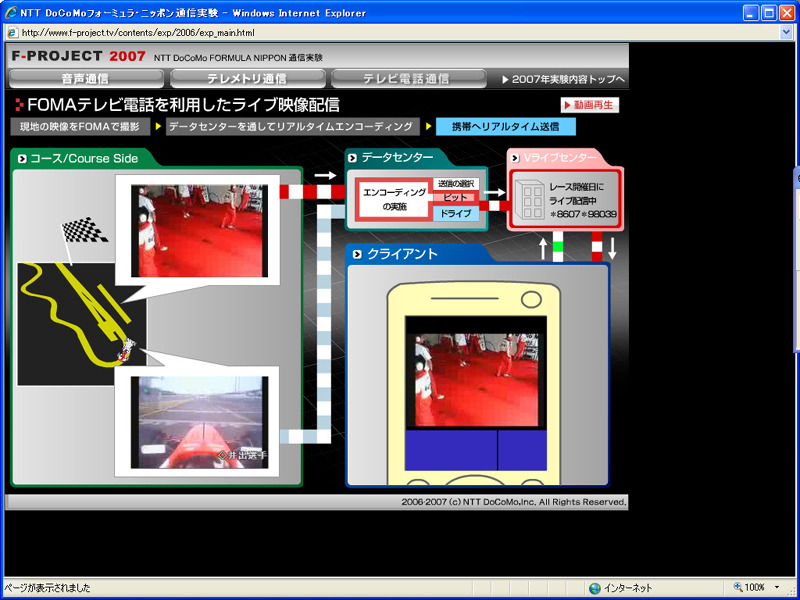Click the エンコーディングの実施 box
This screenshot has height=600, width=800.
394,199
